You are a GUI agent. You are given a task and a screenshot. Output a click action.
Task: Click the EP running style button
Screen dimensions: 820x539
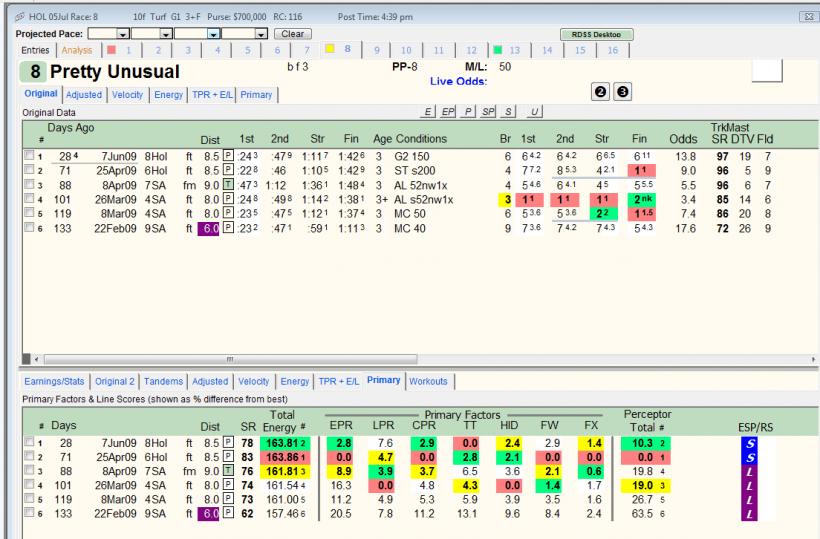pos(448,111)
